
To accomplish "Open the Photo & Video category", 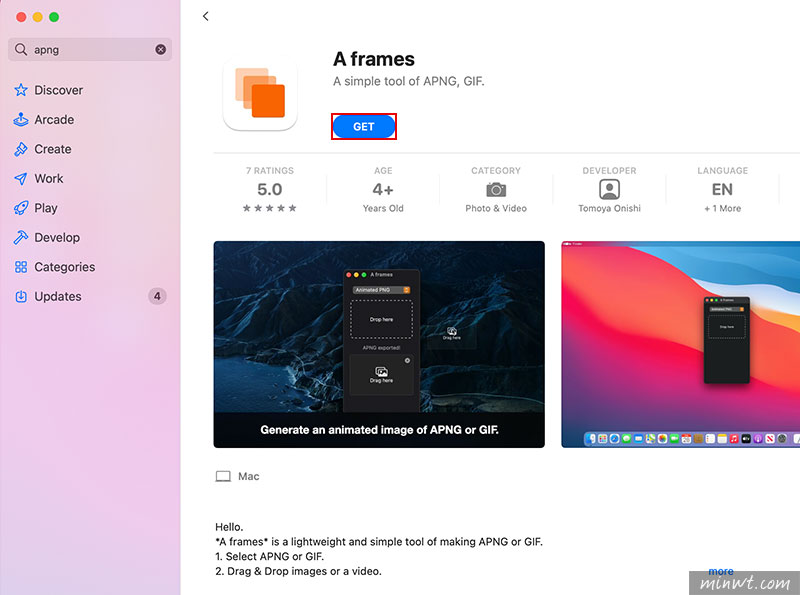I will tap(496, 208).
